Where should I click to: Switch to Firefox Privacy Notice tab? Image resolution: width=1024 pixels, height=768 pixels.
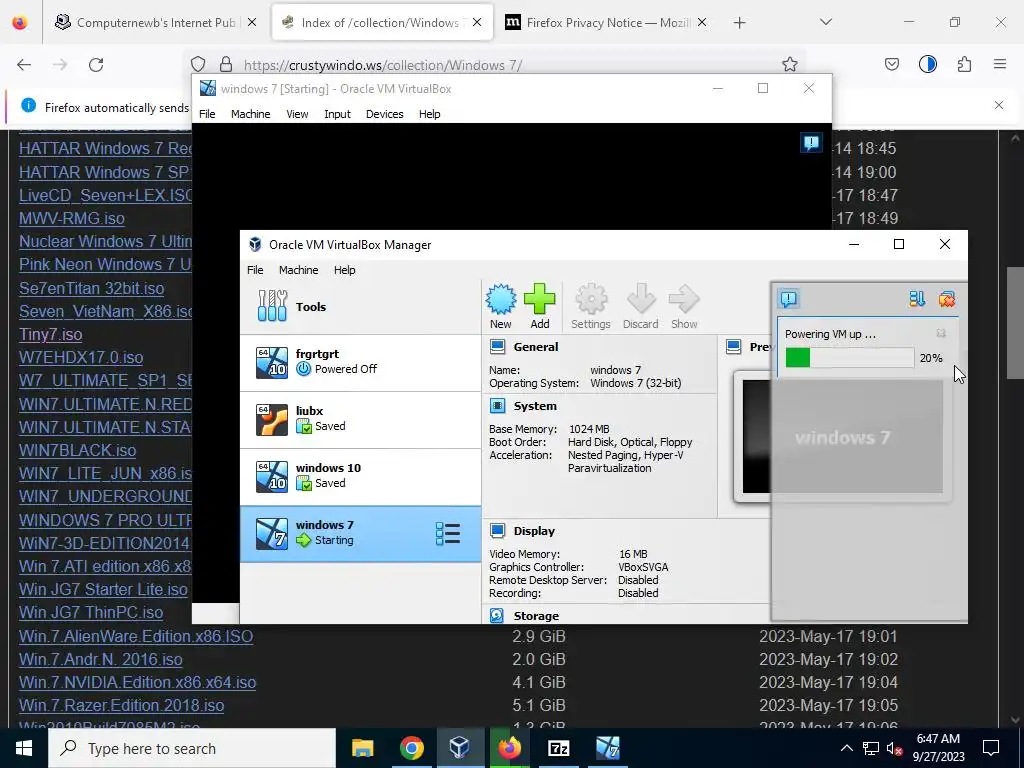pyautogui.click(x=606, y=22)
